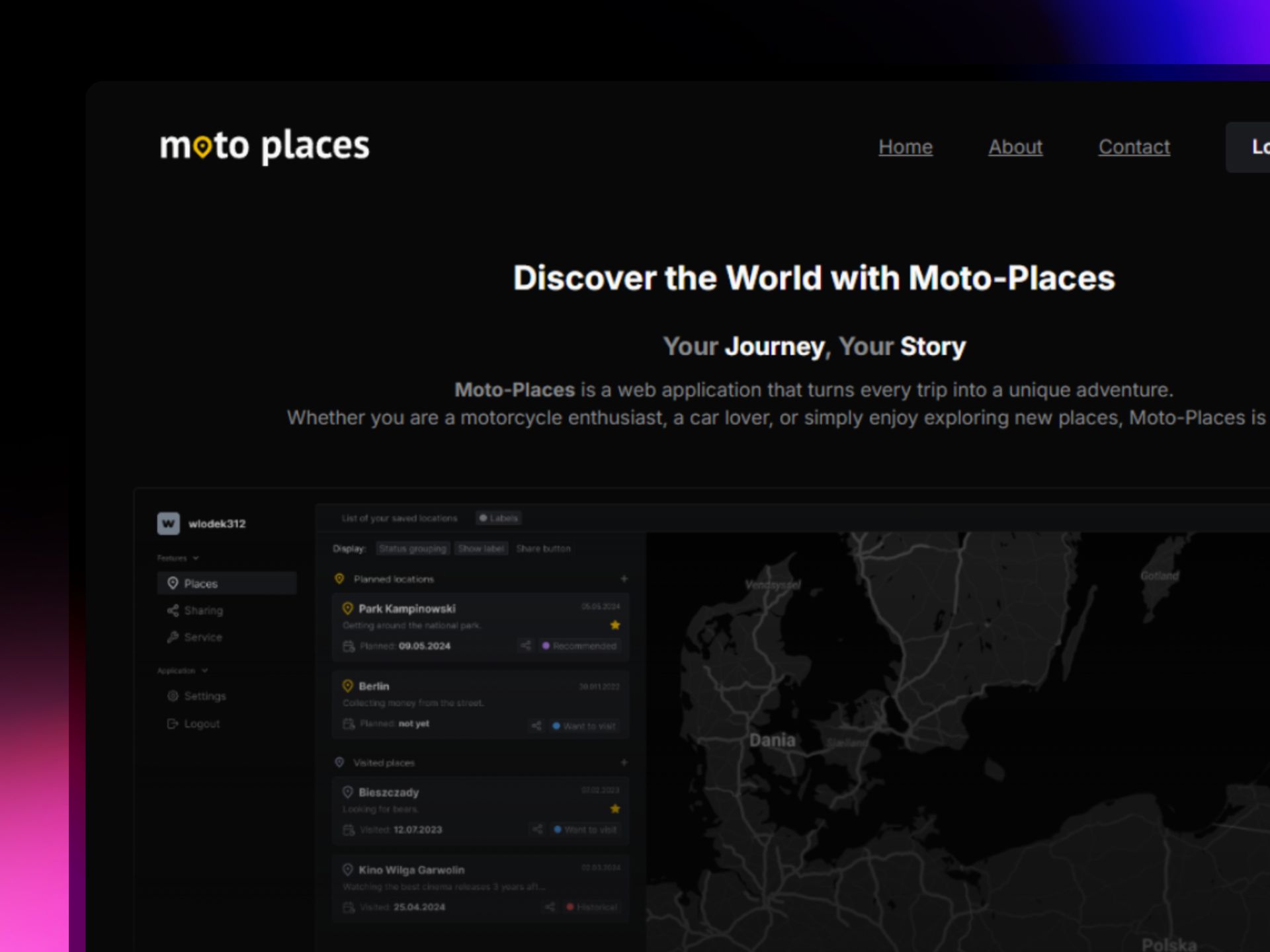Click the Bieszczady location title
The image size is (1270, 952).
click(389, 792)
